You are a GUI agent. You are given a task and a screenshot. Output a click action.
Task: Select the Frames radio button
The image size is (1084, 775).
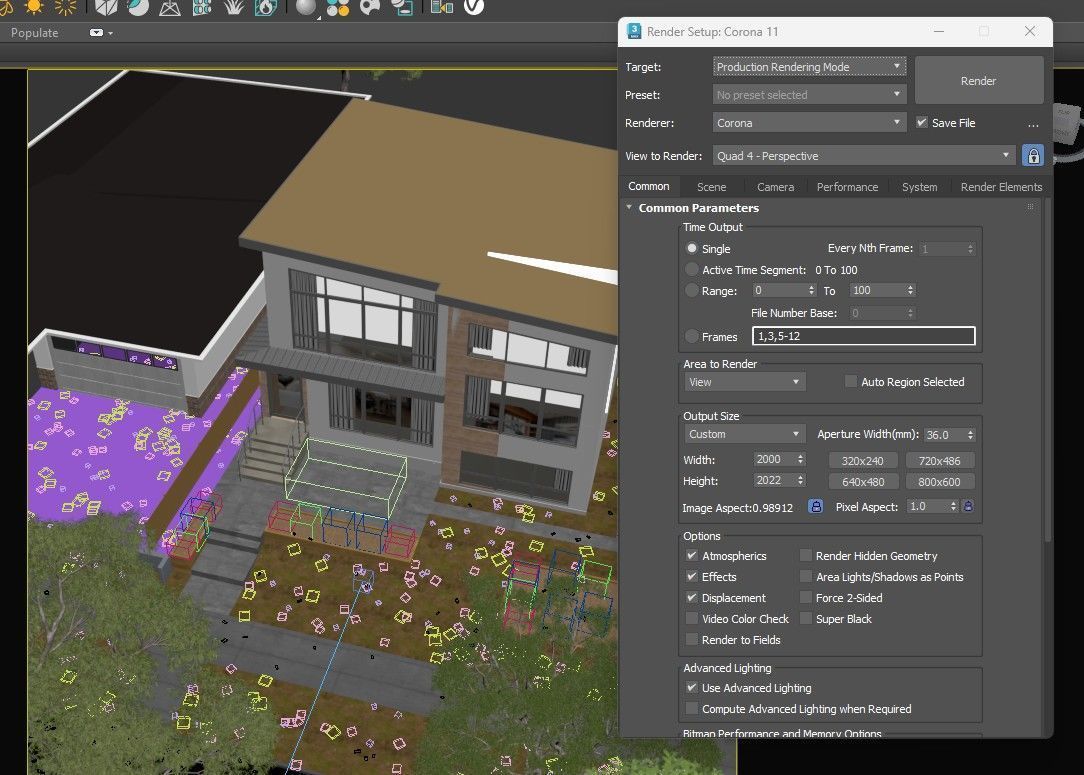tap(691, 336)
